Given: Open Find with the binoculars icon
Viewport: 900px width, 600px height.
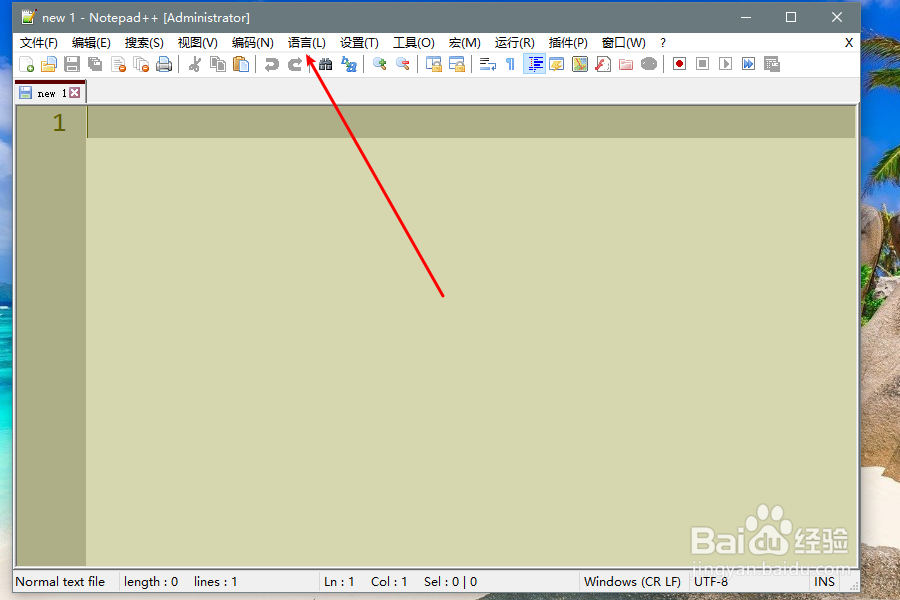Looking at the screenshot, I should click(325, 64).
